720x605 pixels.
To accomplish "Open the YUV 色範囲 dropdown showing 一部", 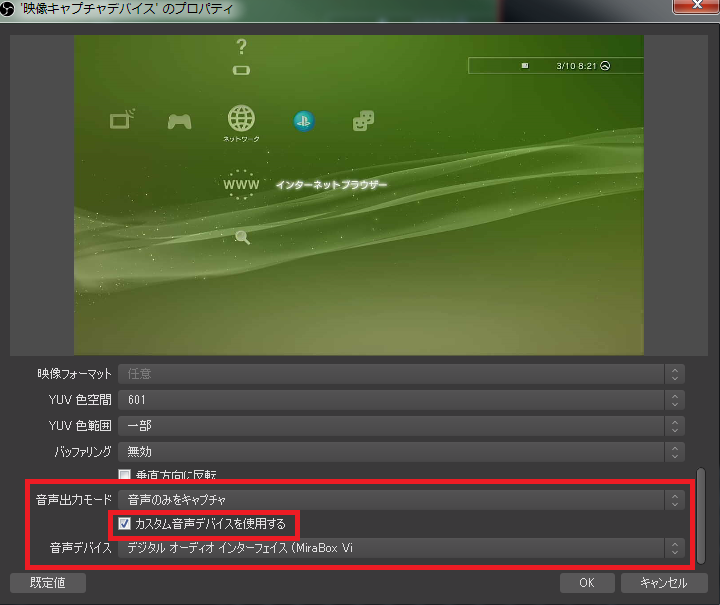I will (x=401, y=426).
